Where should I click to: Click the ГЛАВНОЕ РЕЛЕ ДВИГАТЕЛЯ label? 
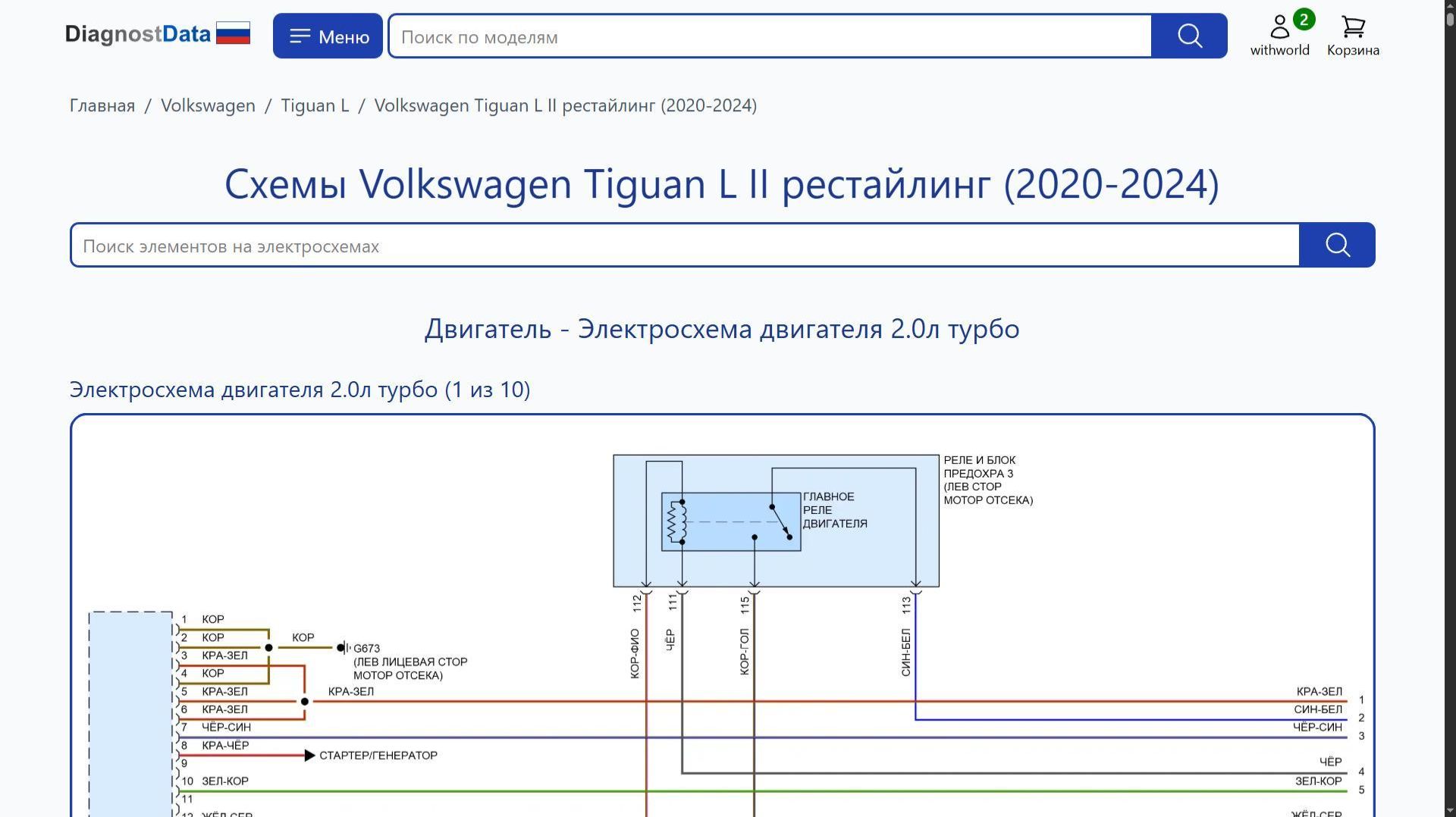click(835, 510)
